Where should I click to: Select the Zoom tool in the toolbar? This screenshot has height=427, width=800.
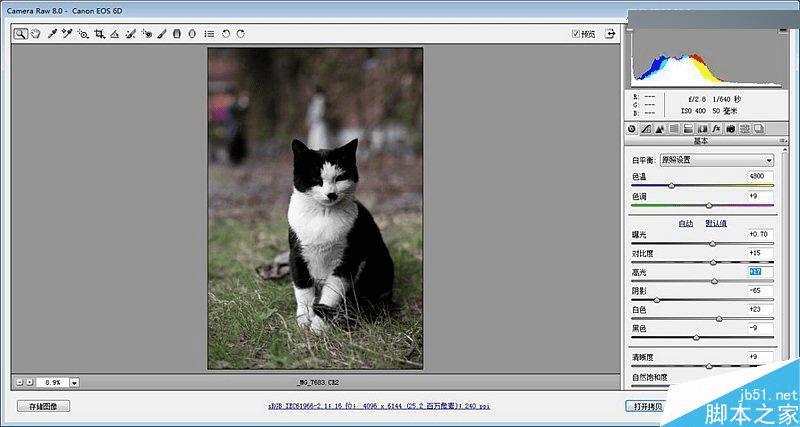point(20,34)
